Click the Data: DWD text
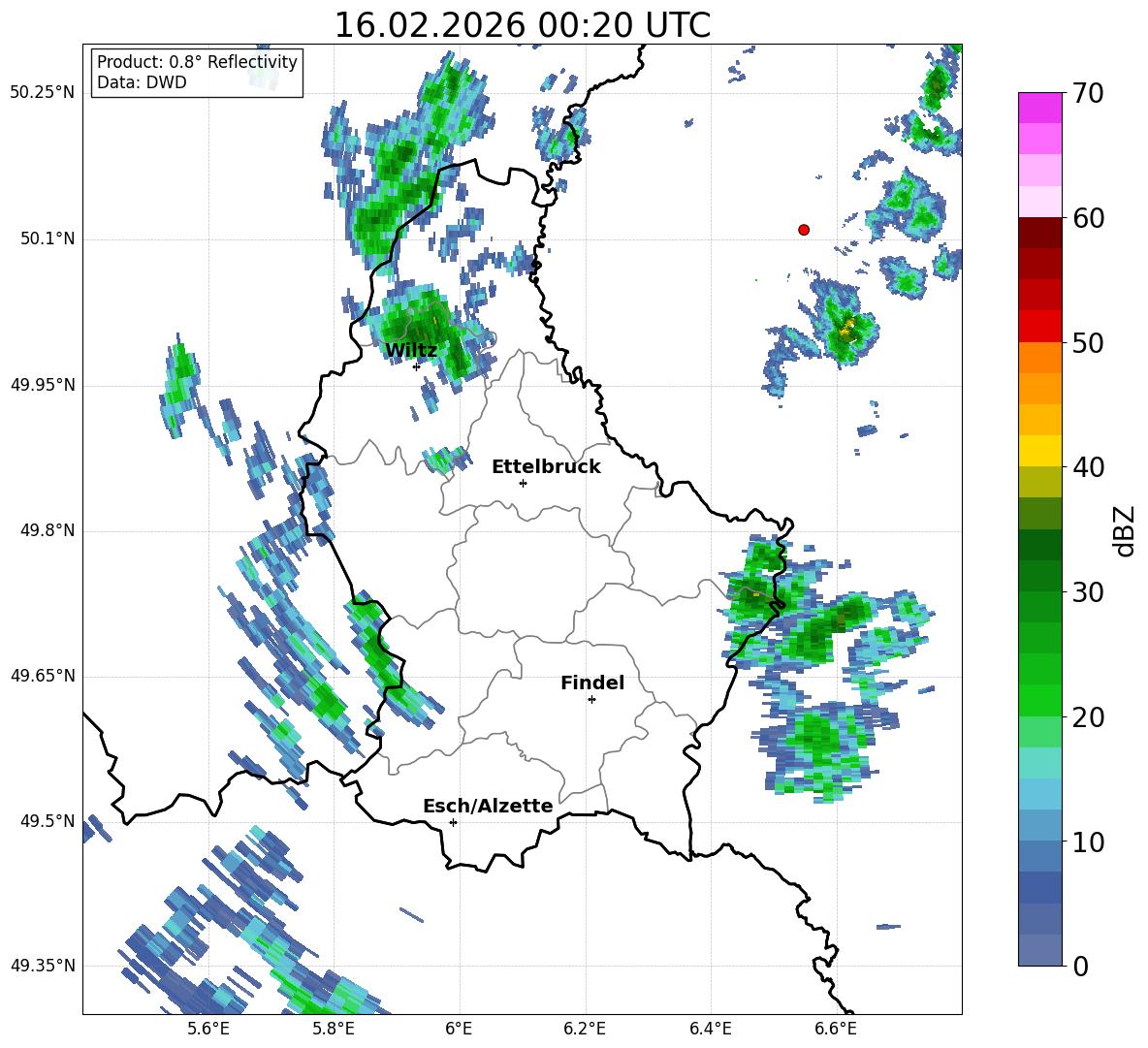The height and width of the screenshot is (1048, 1148). click(x=142, y=82)
